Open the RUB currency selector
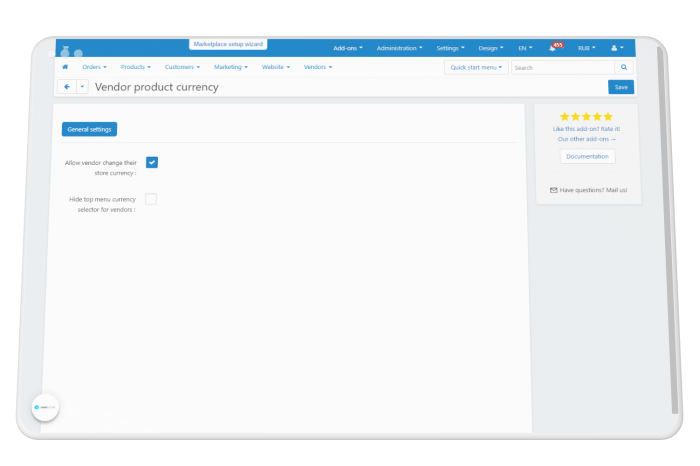Screen dimensions: 700x466 pos(587,48)
